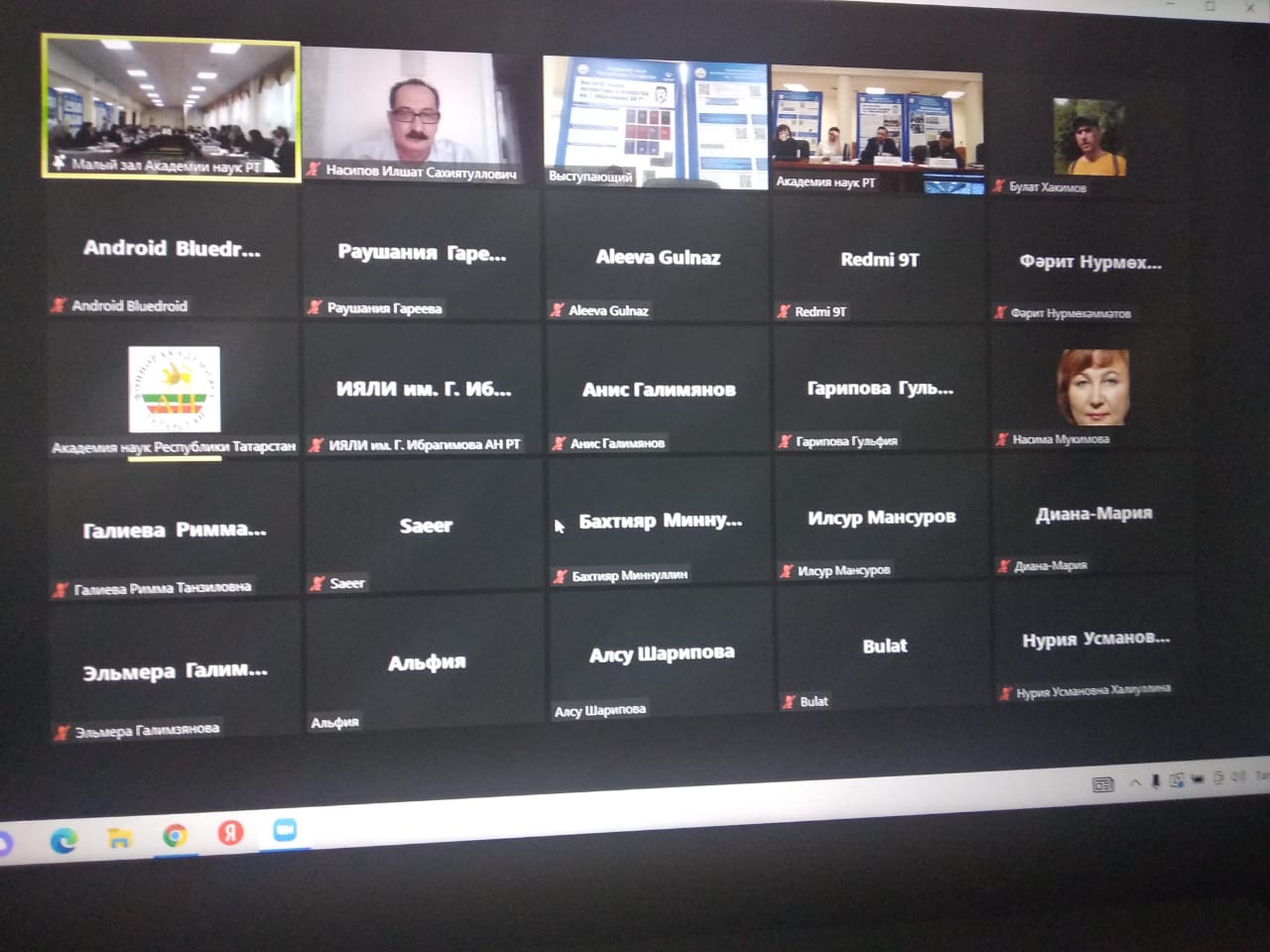Open the volume control in the system tray

pos(1237,777)
